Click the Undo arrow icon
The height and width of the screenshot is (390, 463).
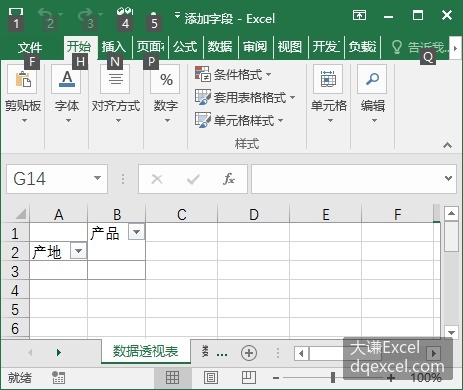pos(46,14)
